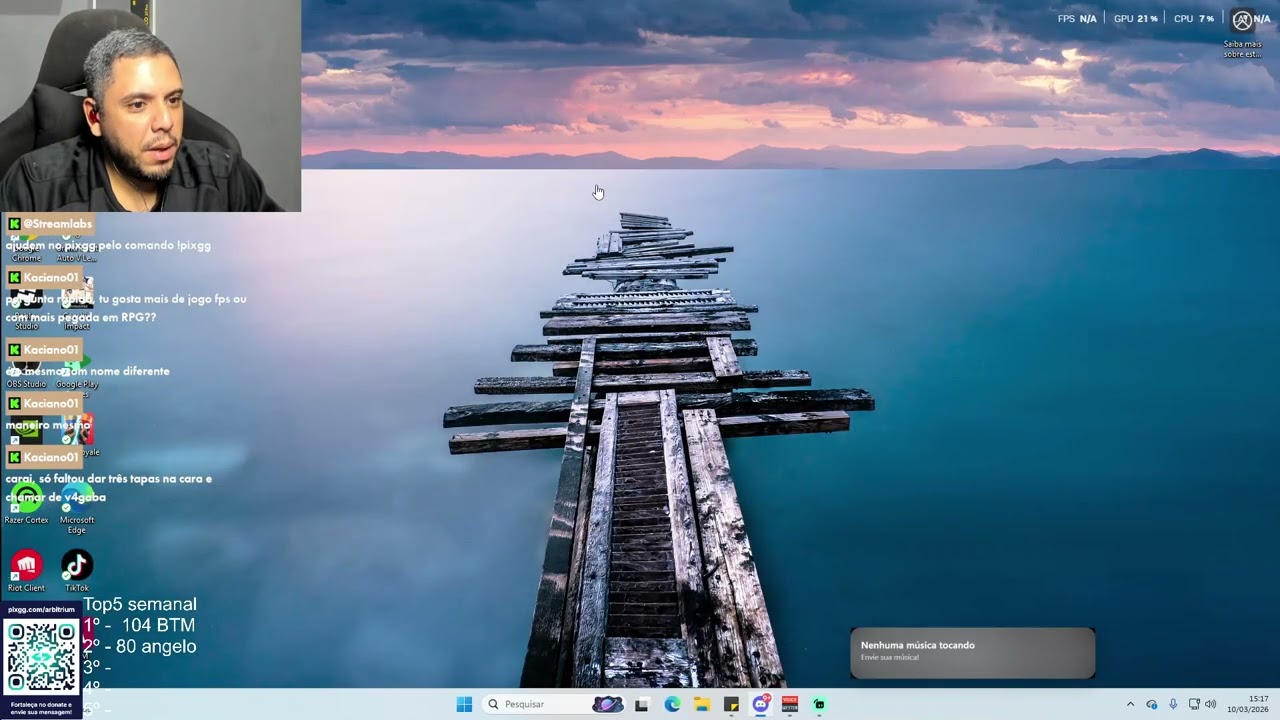Open File Explorer from the taskbar
The width and height of the screenshot is (1280, 720).
point(702,704)
